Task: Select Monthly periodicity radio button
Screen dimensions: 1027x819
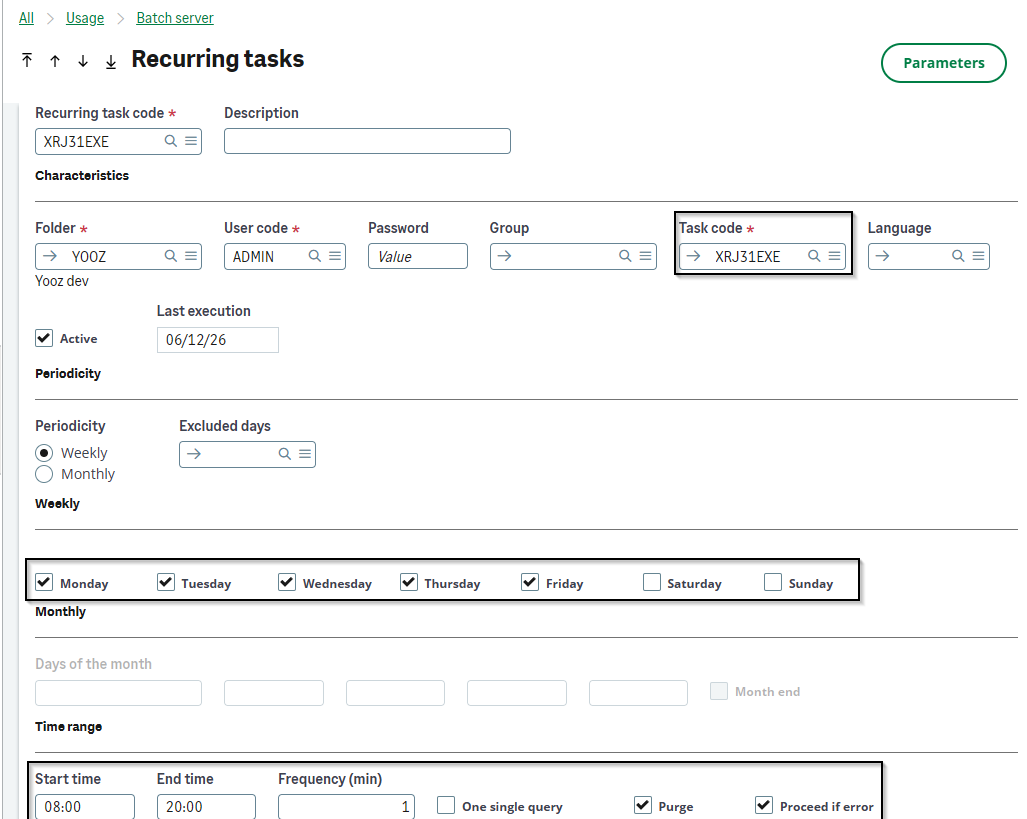Action: (x=44, y=474)
